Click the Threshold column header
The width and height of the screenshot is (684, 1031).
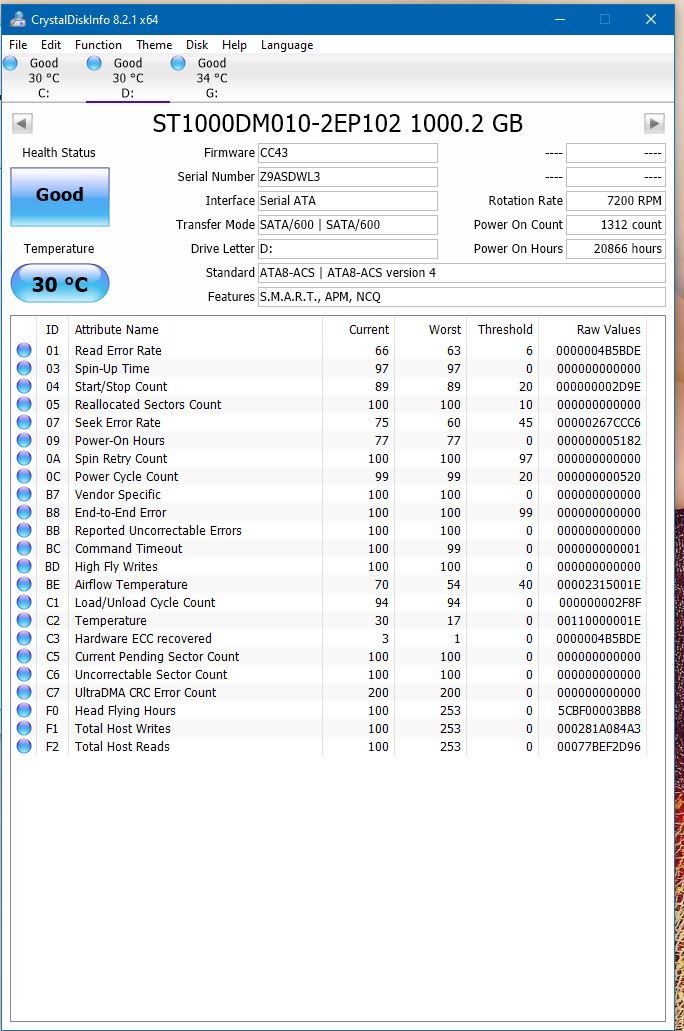tap(502, 329)
